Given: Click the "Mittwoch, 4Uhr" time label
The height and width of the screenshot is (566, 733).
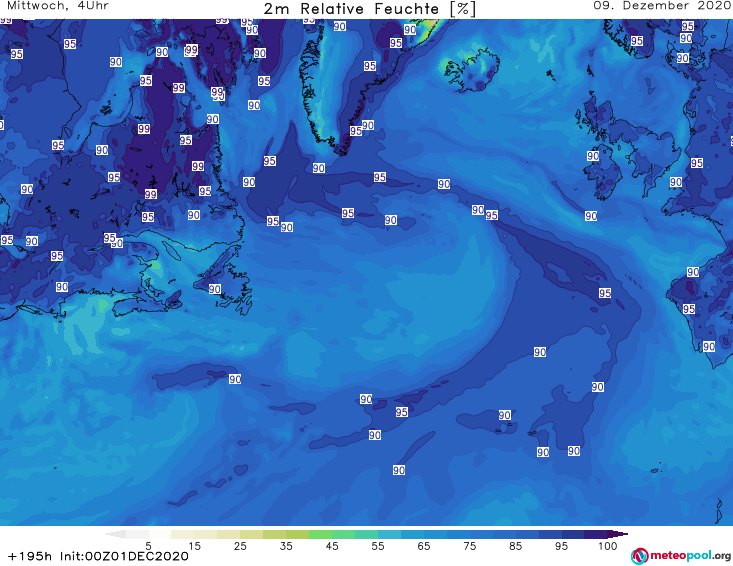Looking at the screenshot, I should click(x=58, y=6).
